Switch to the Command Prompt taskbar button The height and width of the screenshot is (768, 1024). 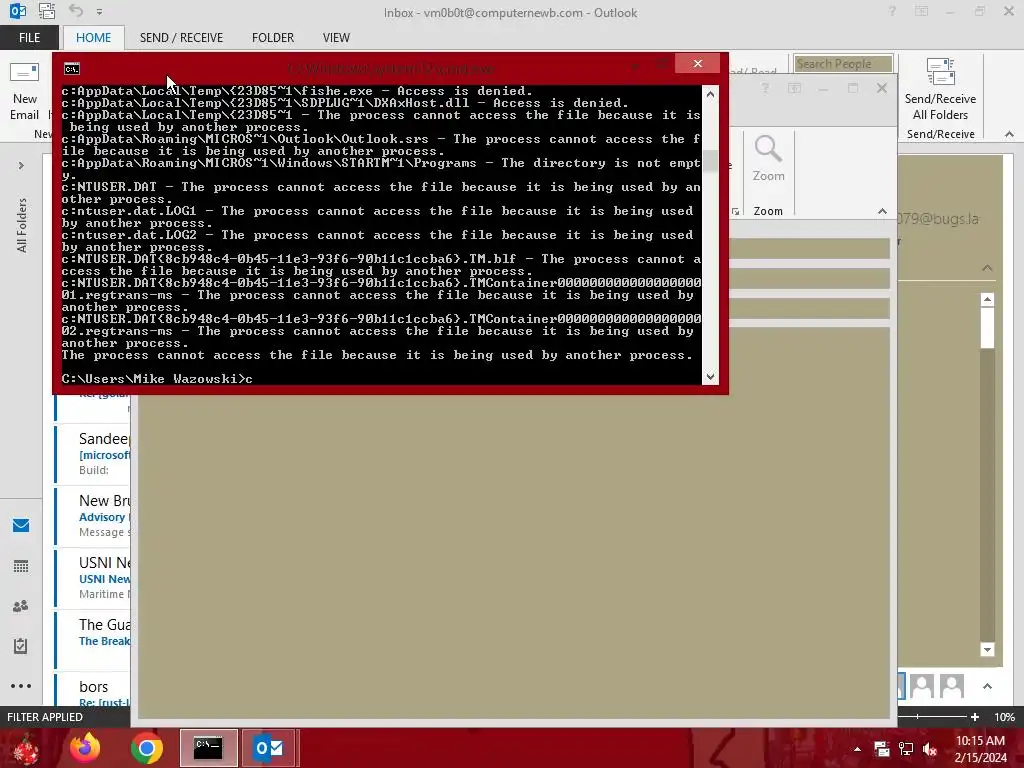coord(208,748)
